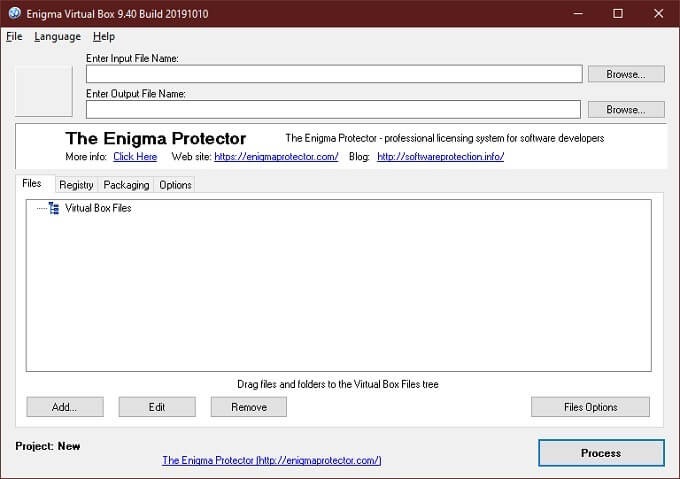
Task: Minimize the Enigma Virtual Box window
Action: point(578,13)
